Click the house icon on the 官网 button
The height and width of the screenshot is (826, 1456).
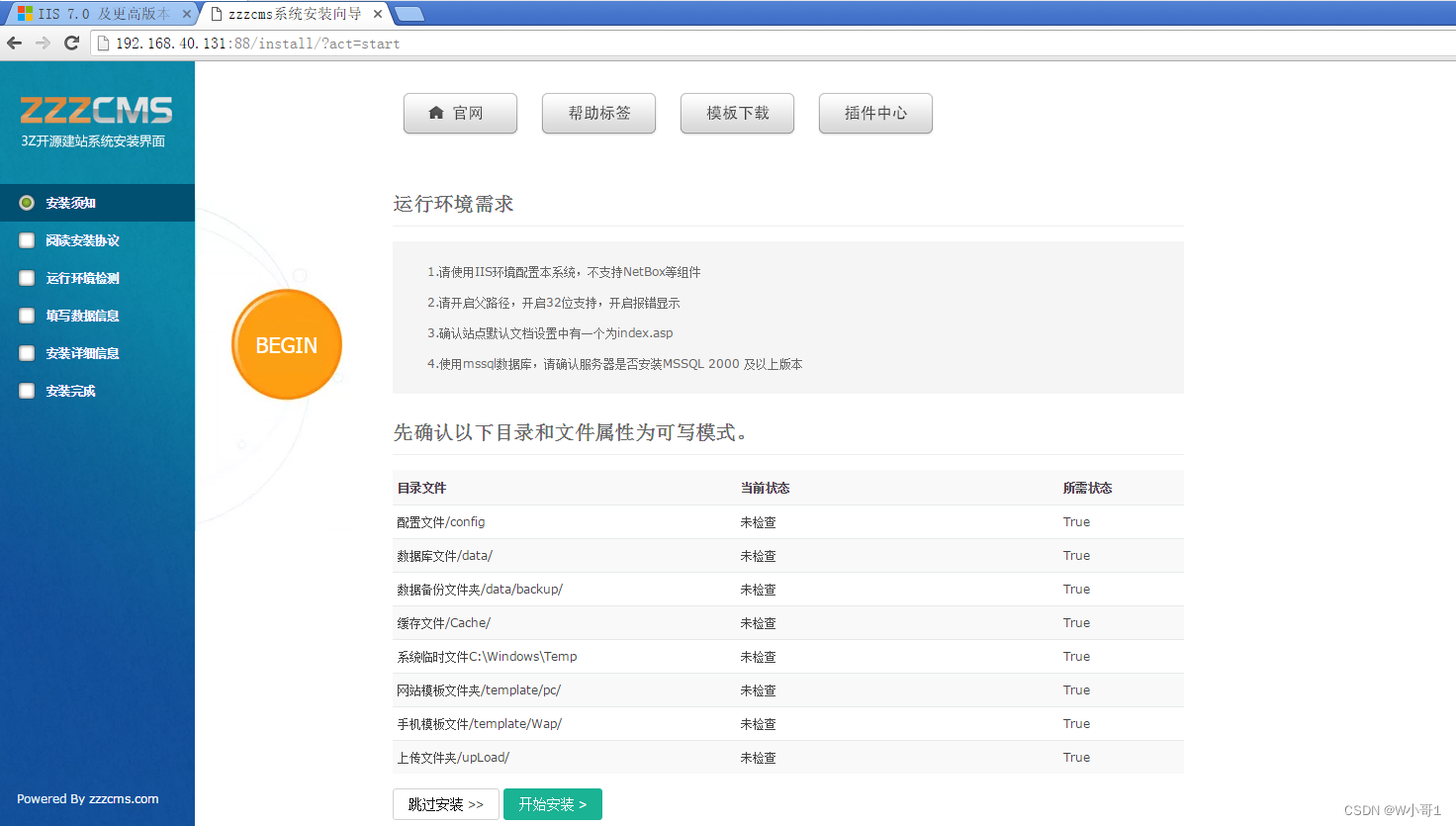437,113
